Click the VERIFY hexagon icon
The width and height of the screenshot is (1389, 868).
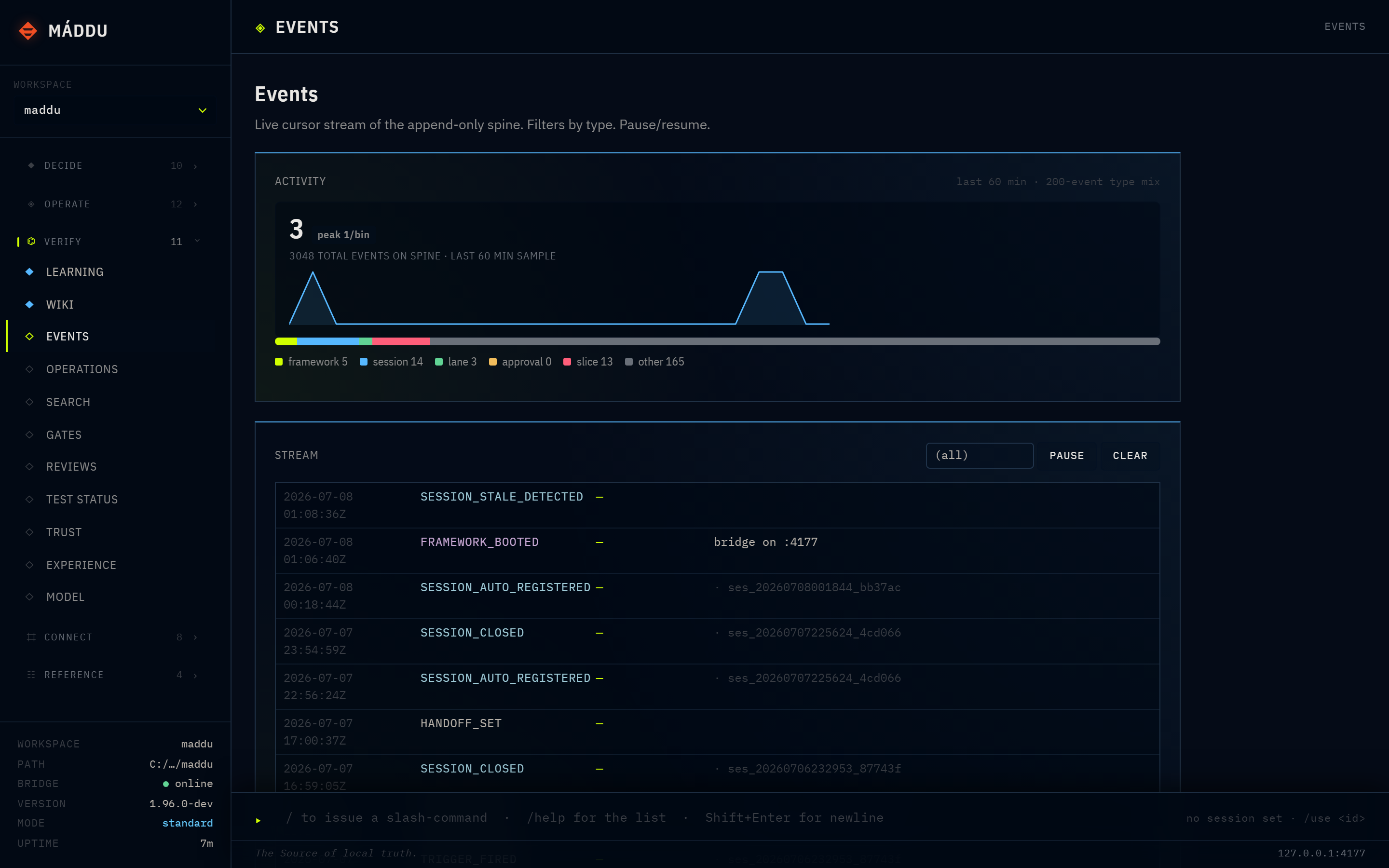pos(31,242)
